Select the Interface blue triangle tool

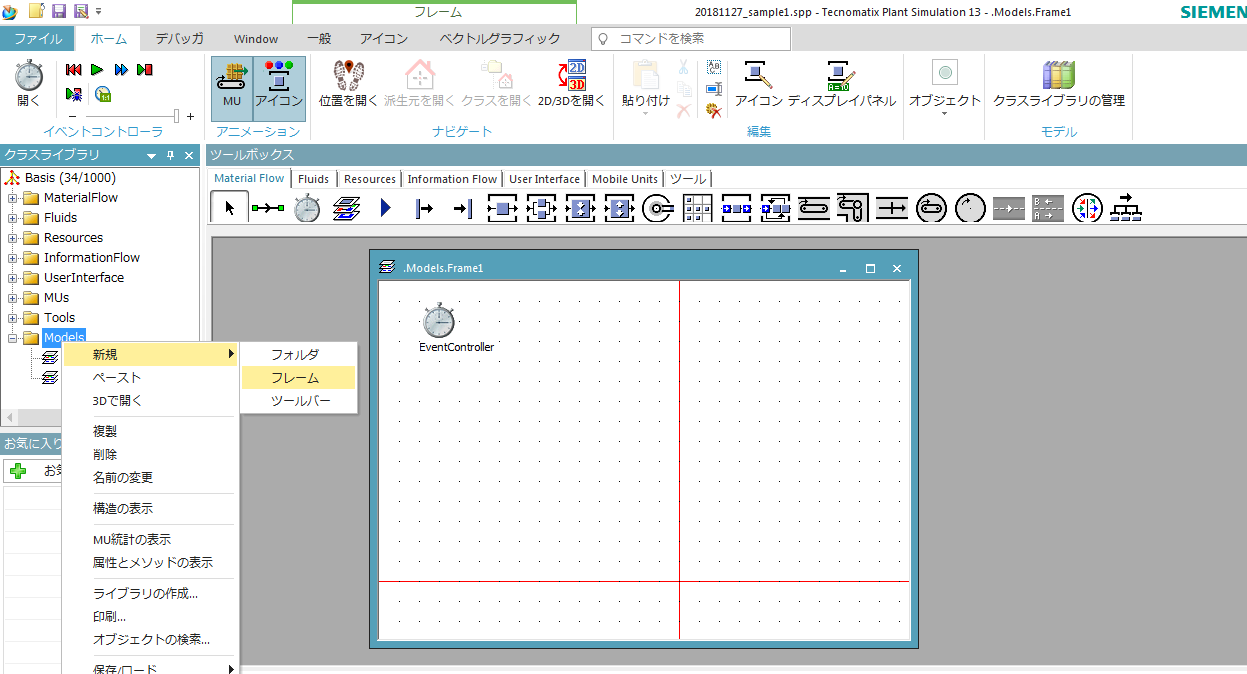point(386,207)
